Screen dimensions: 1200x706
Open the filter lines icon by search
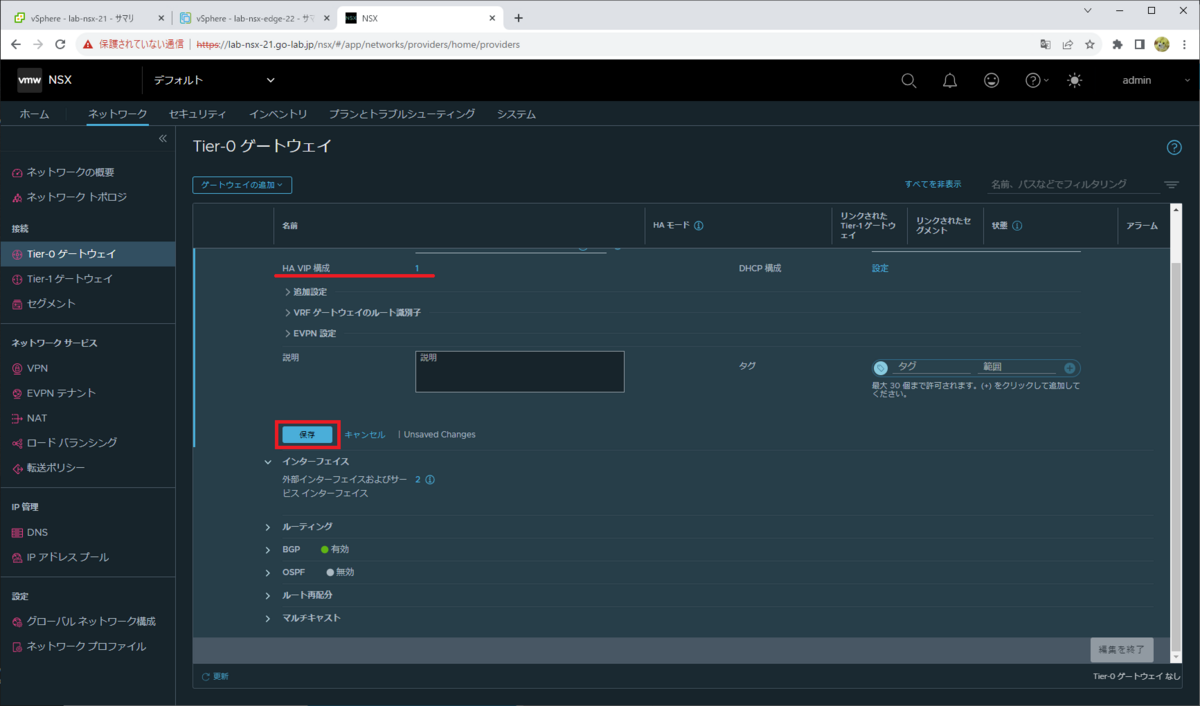(x=1171, y=185)
